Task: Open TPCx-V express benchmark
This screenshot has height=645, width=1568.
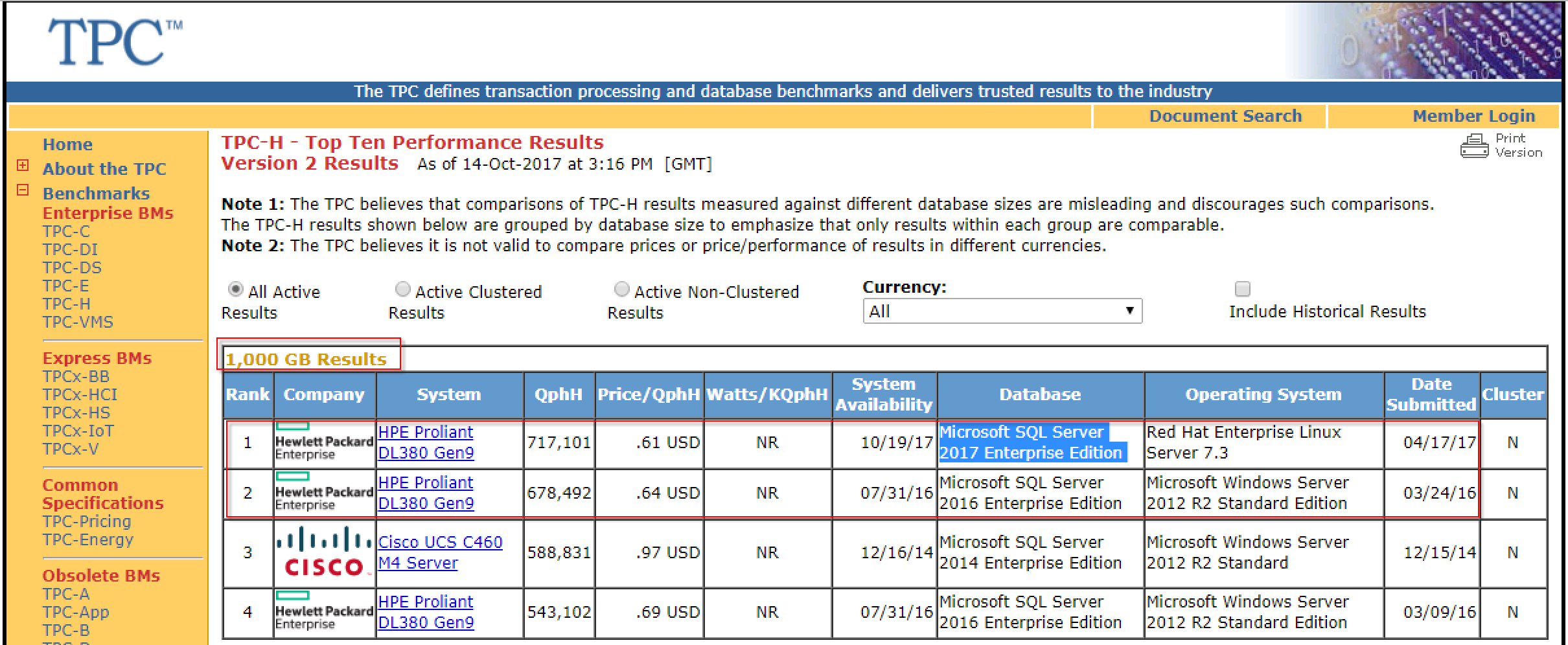Action: click(x=71, y=449)
